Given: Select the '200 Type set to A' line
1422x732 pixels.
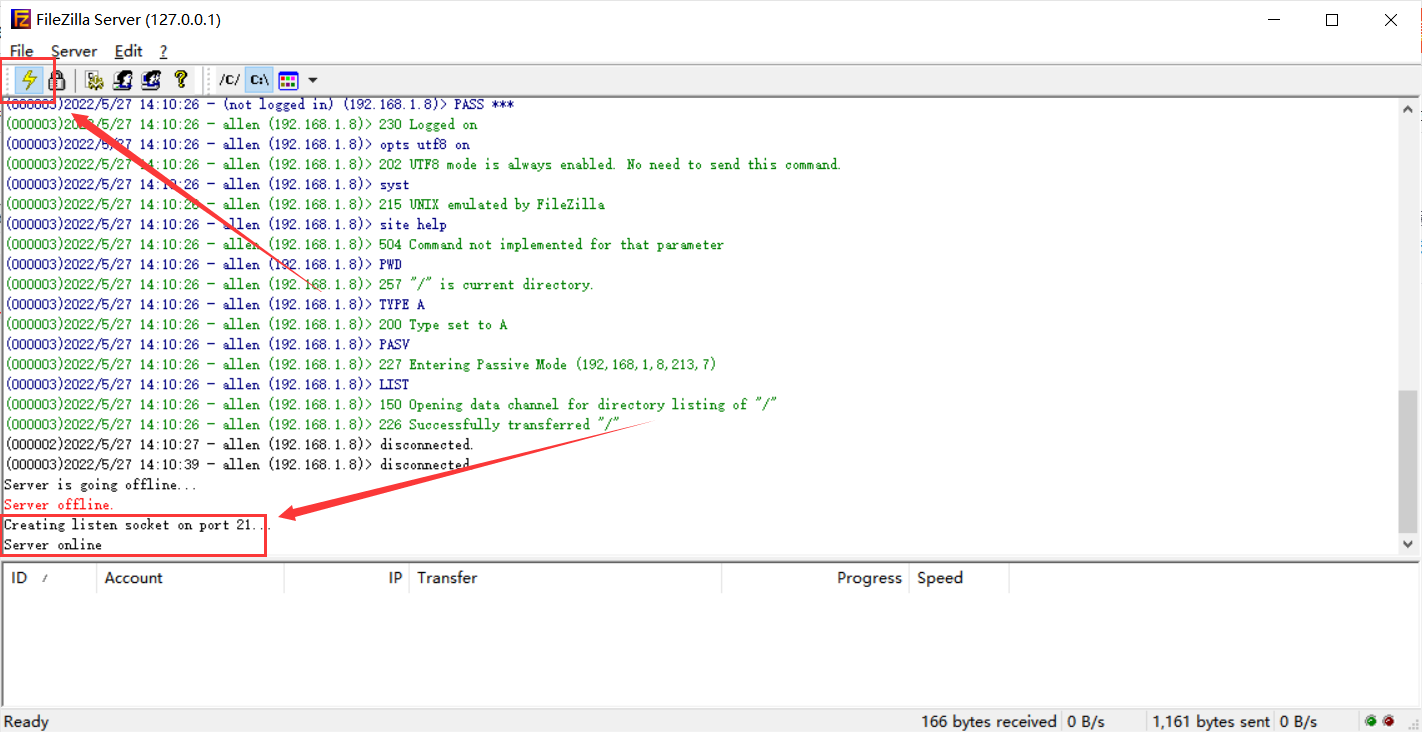Looking at the screenshot, I should [x=256, y=324].
